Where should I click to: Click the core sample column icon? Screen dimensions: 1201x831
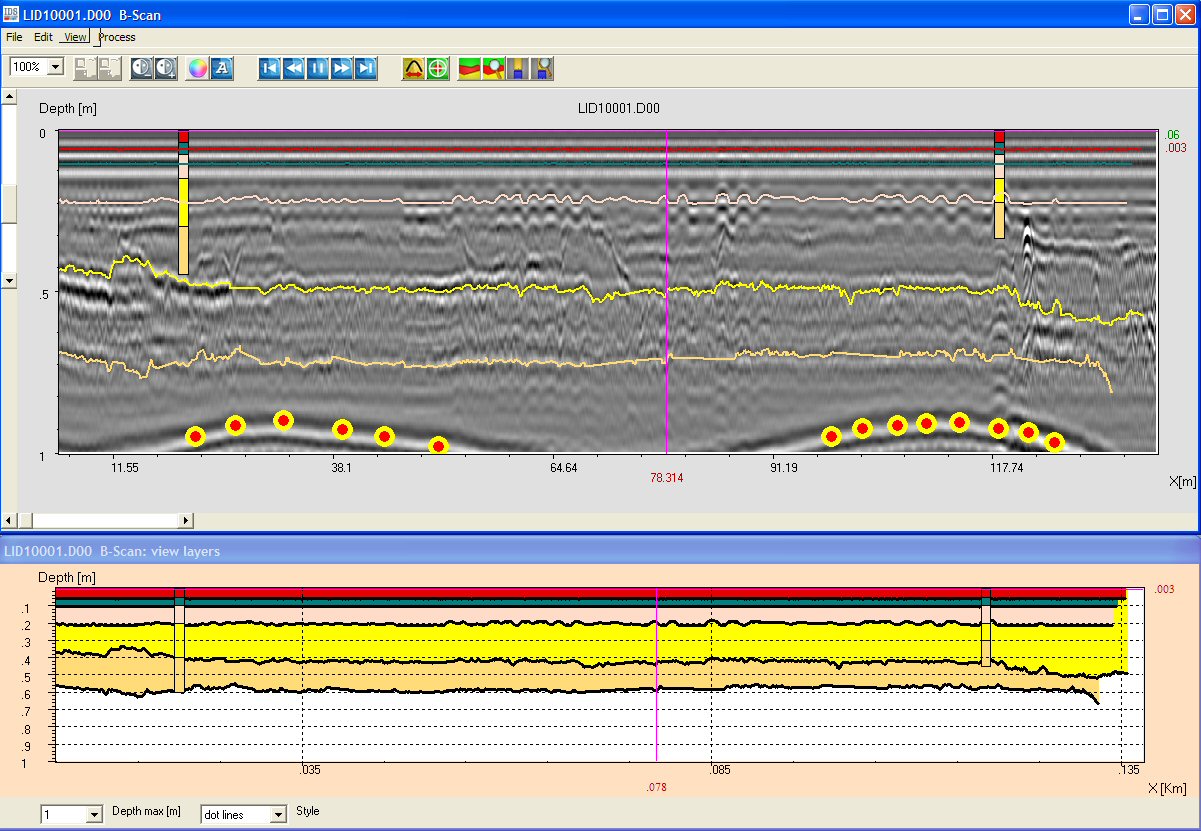click(x=518, y=68)
